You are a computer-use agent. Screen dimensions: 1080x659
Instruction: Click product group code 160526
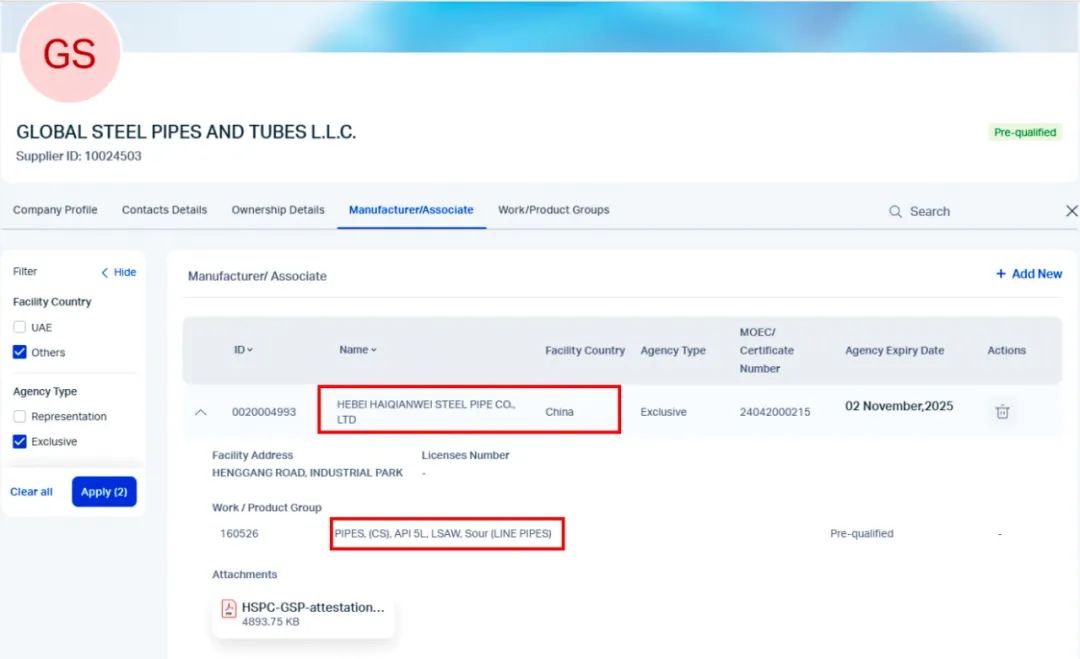tap(239, 534)
